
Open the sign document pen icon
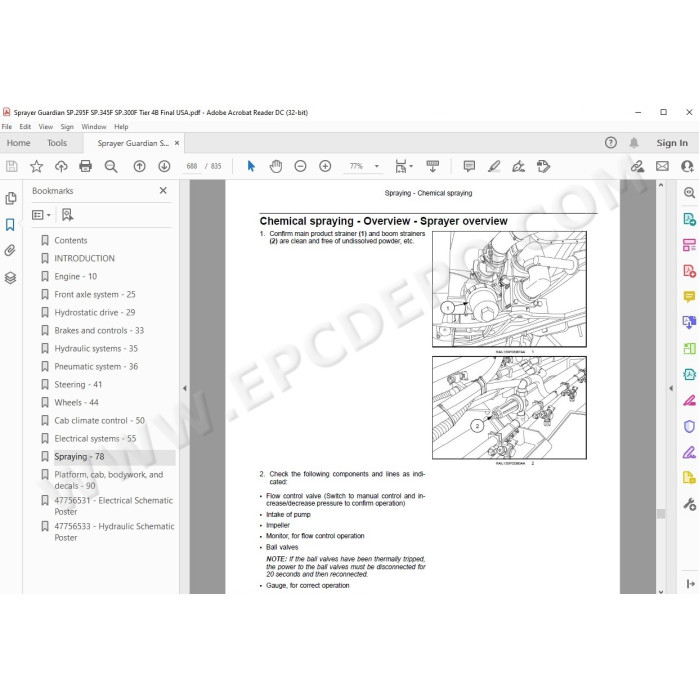pos(518,167)
